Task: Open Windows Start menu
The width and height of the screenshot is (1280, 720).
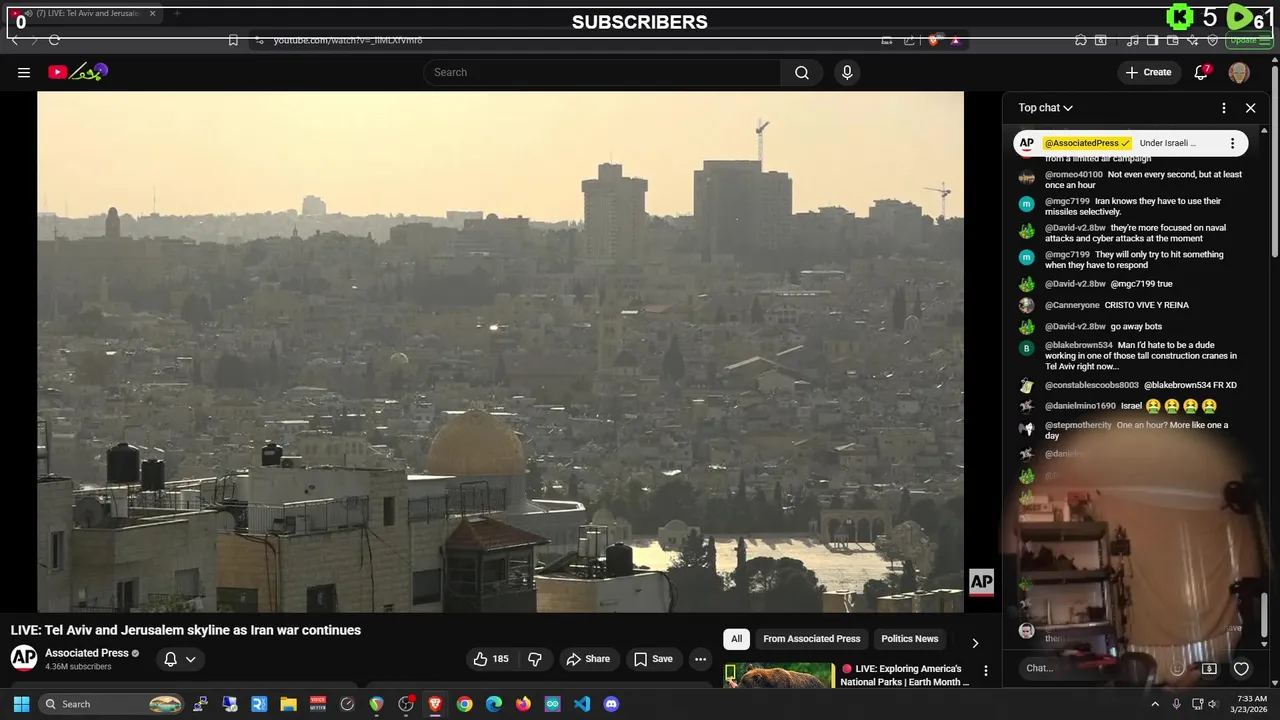Action: 21,704
